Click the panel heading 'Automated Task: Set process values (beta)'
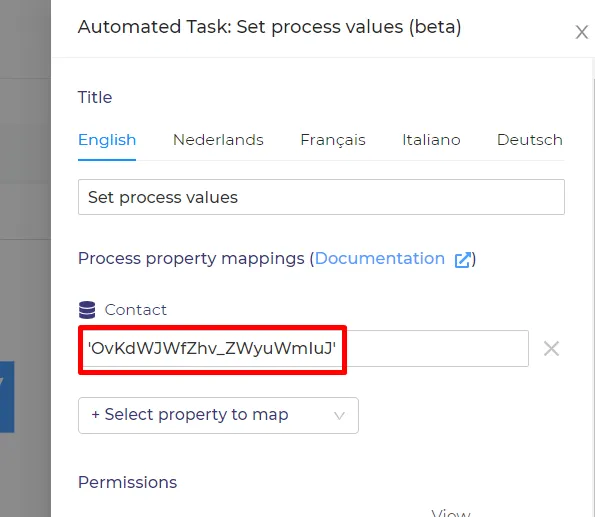This screenshot has height=517, width=595. 269,27
